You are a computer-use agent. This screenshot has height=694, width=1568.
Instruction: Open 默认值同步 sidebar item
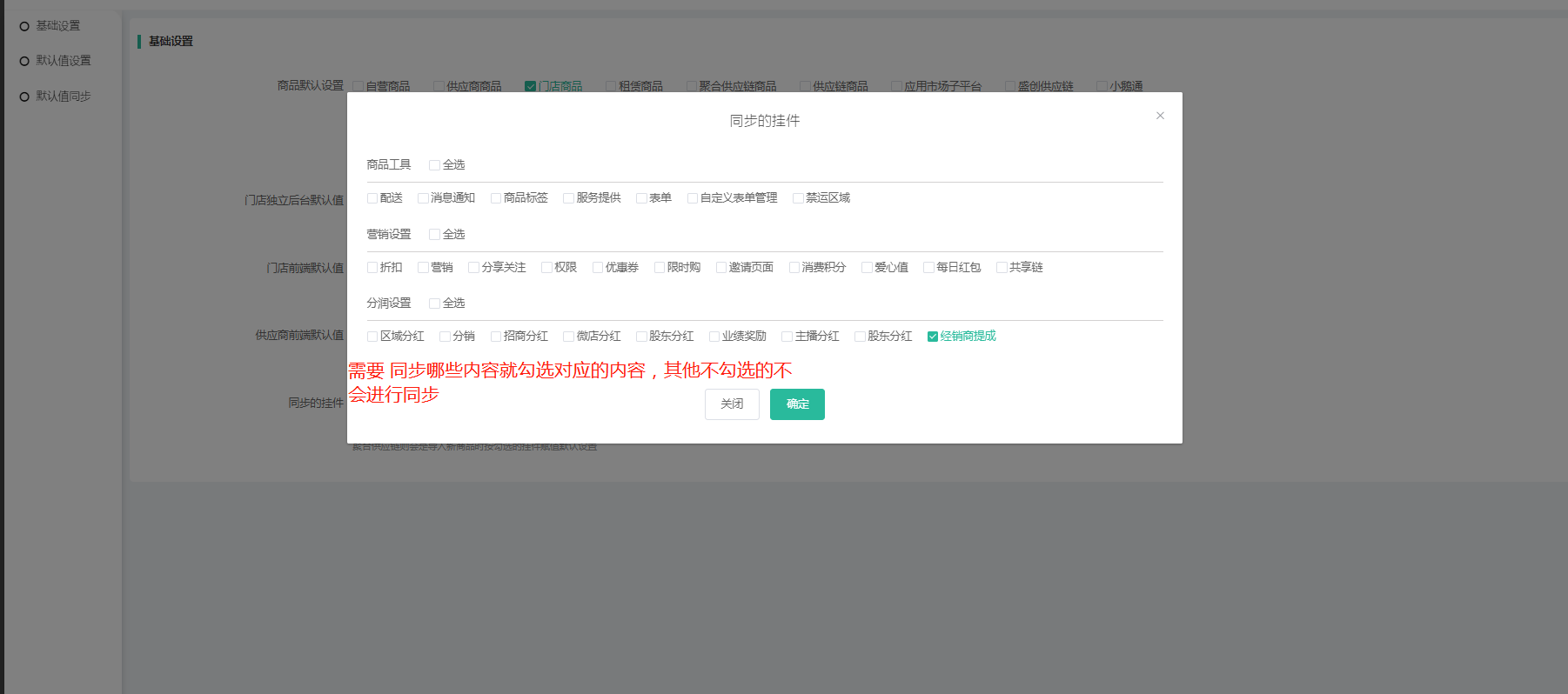point(63,97)
